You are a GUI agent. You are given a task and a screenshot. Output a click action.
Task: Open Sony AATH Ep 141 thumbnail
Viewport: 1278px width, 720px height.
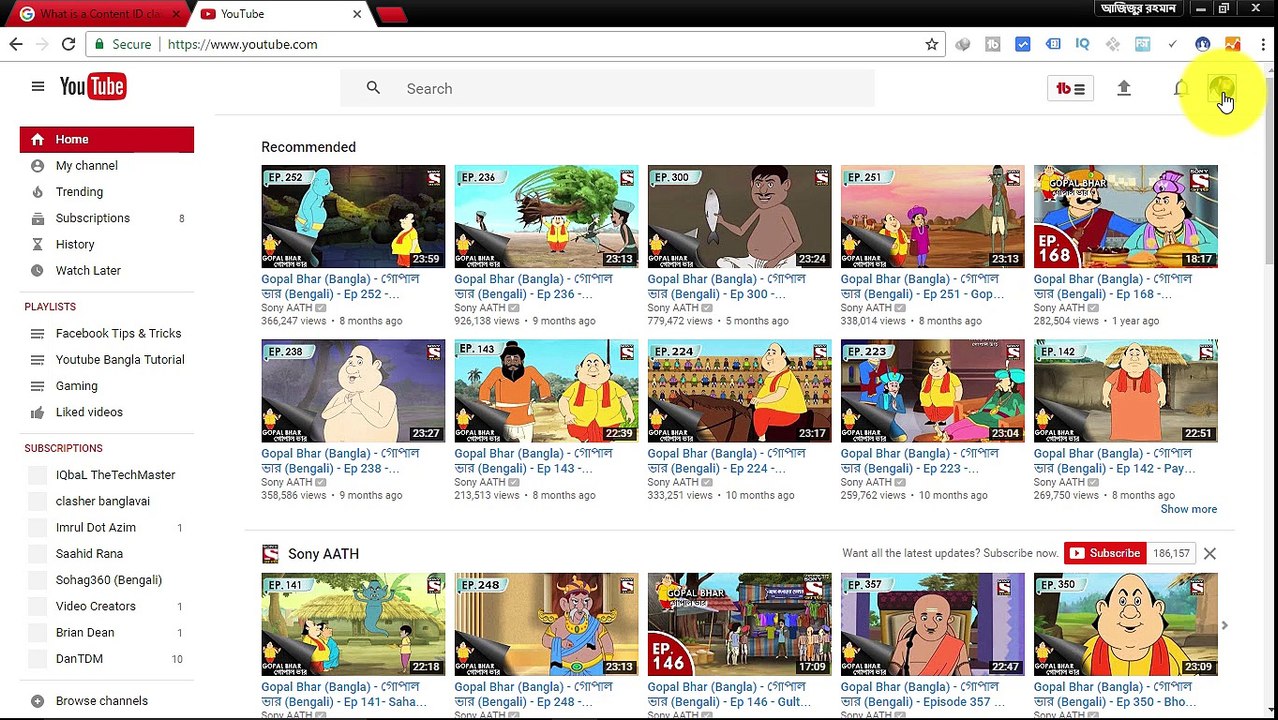(353, 625)
